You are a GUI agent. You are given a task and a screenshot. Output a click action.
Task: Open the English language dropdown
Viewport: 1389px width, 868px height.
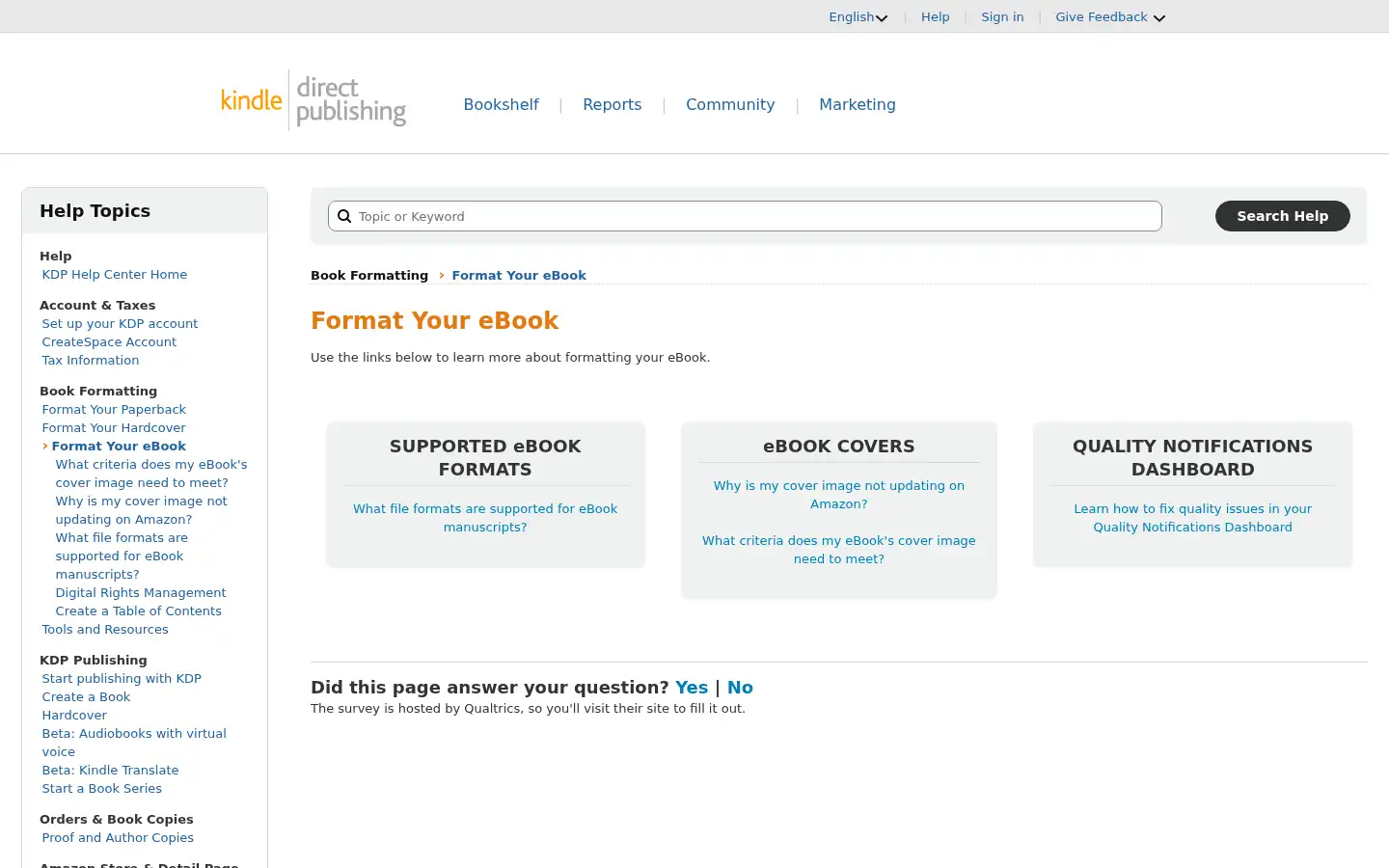pos(858,17)
